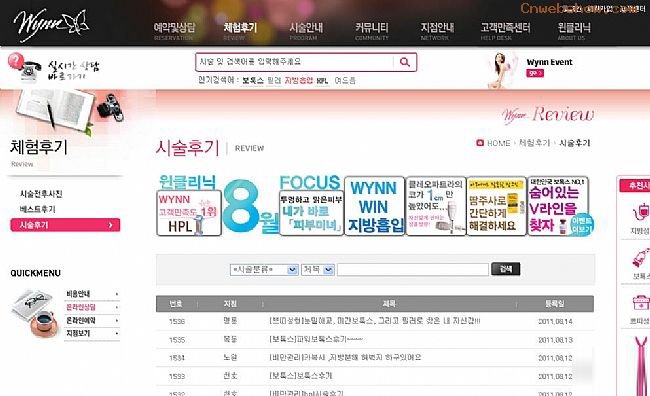Open 클레오파트라의 코 banner

(436, 206)
